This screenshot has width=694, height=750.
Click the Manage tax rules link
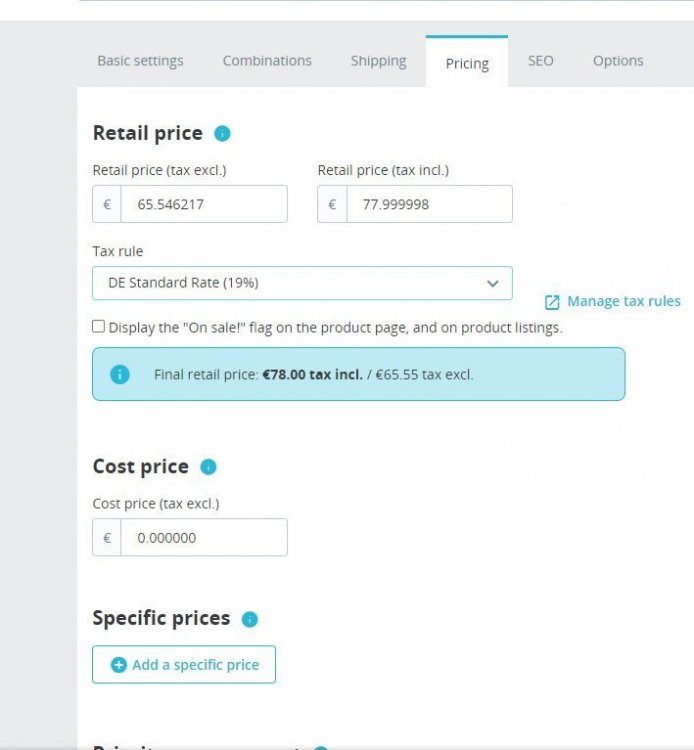623,301
